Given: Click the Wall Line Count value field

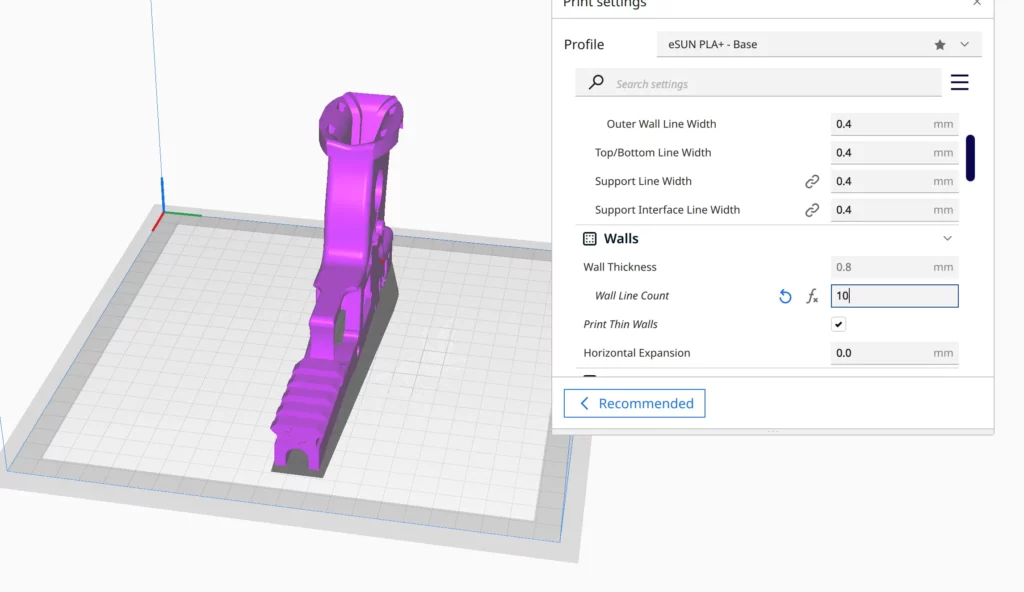Looking at the screenshot, I should pyautogui.click(x=894, y=296).
